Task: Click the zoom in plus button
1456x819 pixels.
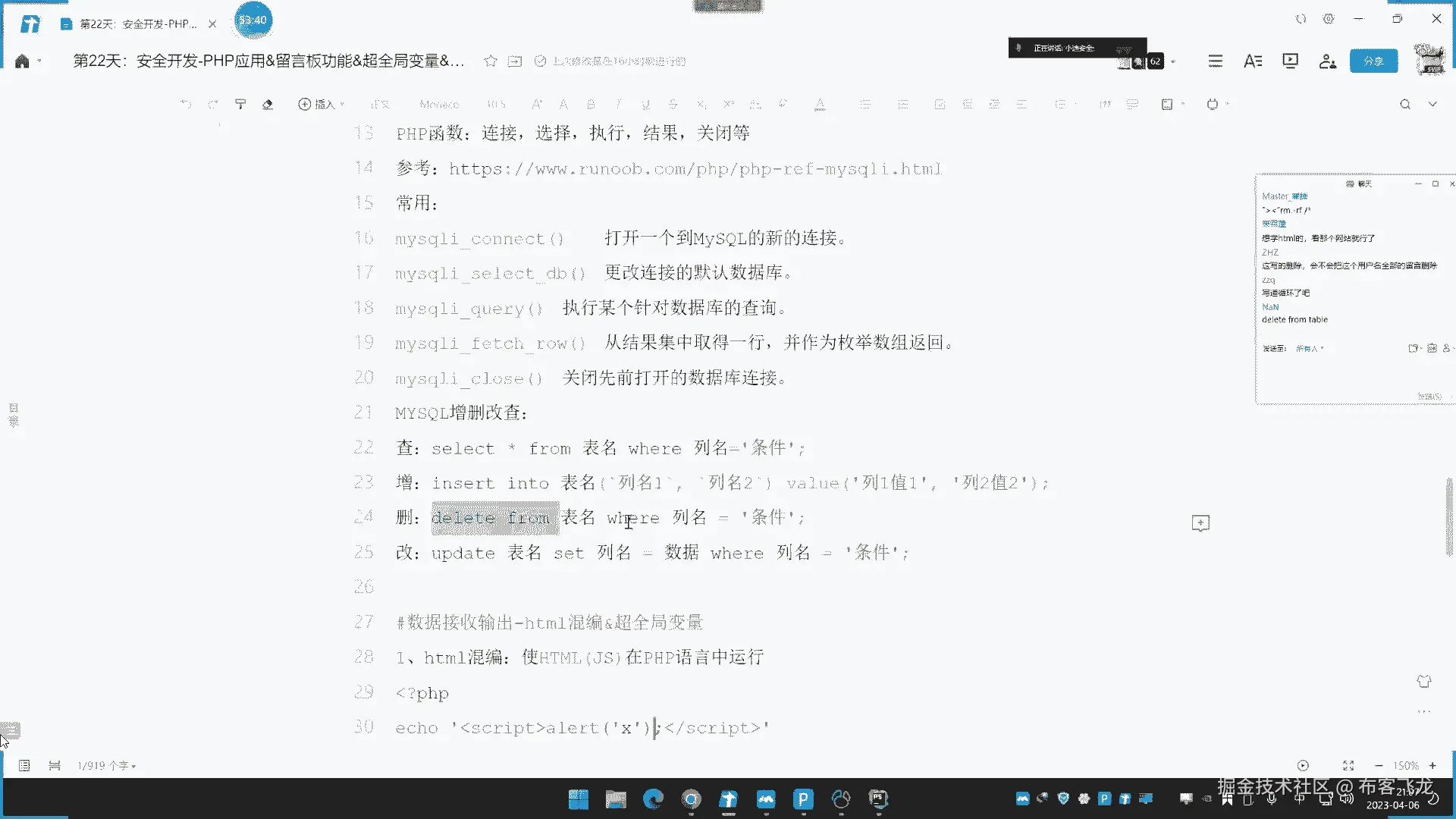Action: (x=1432, y=766)
